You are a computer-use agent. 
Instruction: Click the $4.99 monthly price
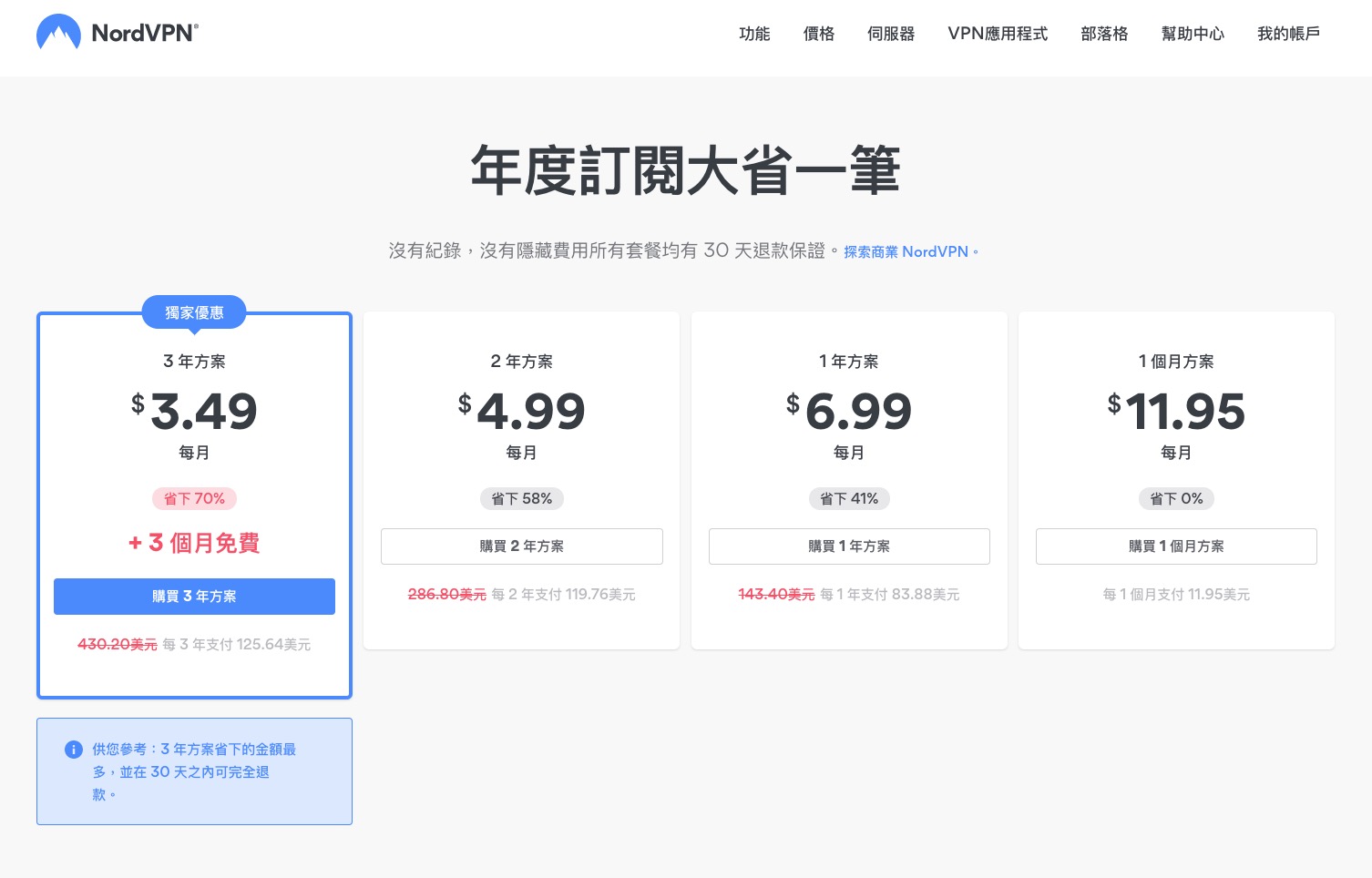click(x=522, y=411)
